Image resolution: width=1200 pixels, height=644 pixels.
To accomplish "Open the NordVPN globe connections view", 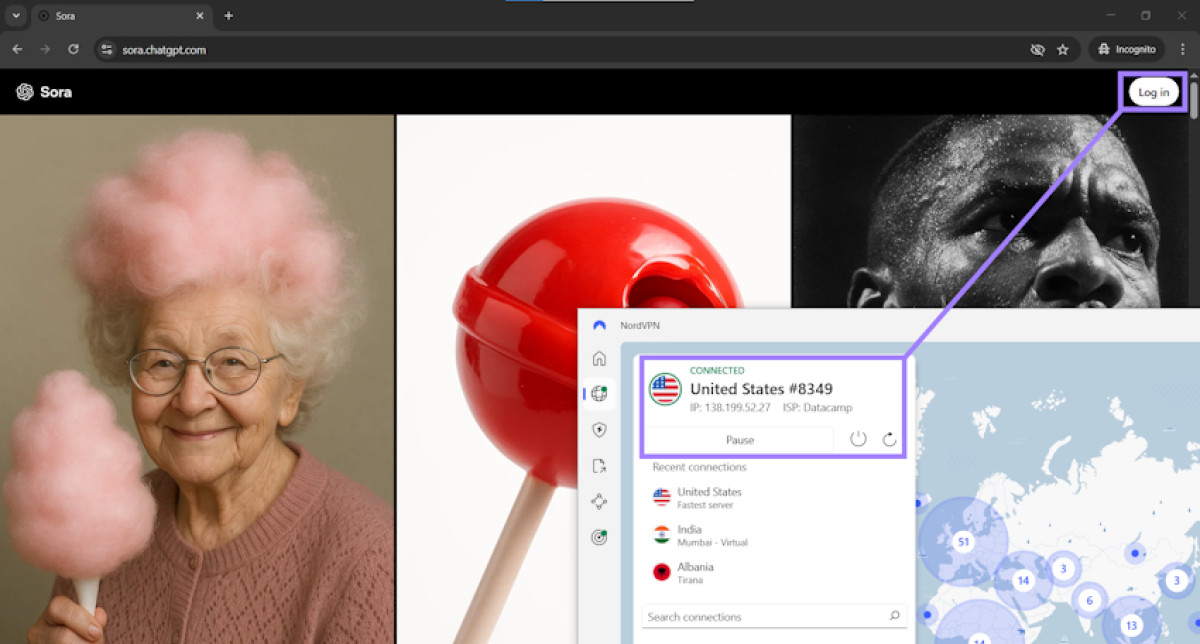I will 599,394.
